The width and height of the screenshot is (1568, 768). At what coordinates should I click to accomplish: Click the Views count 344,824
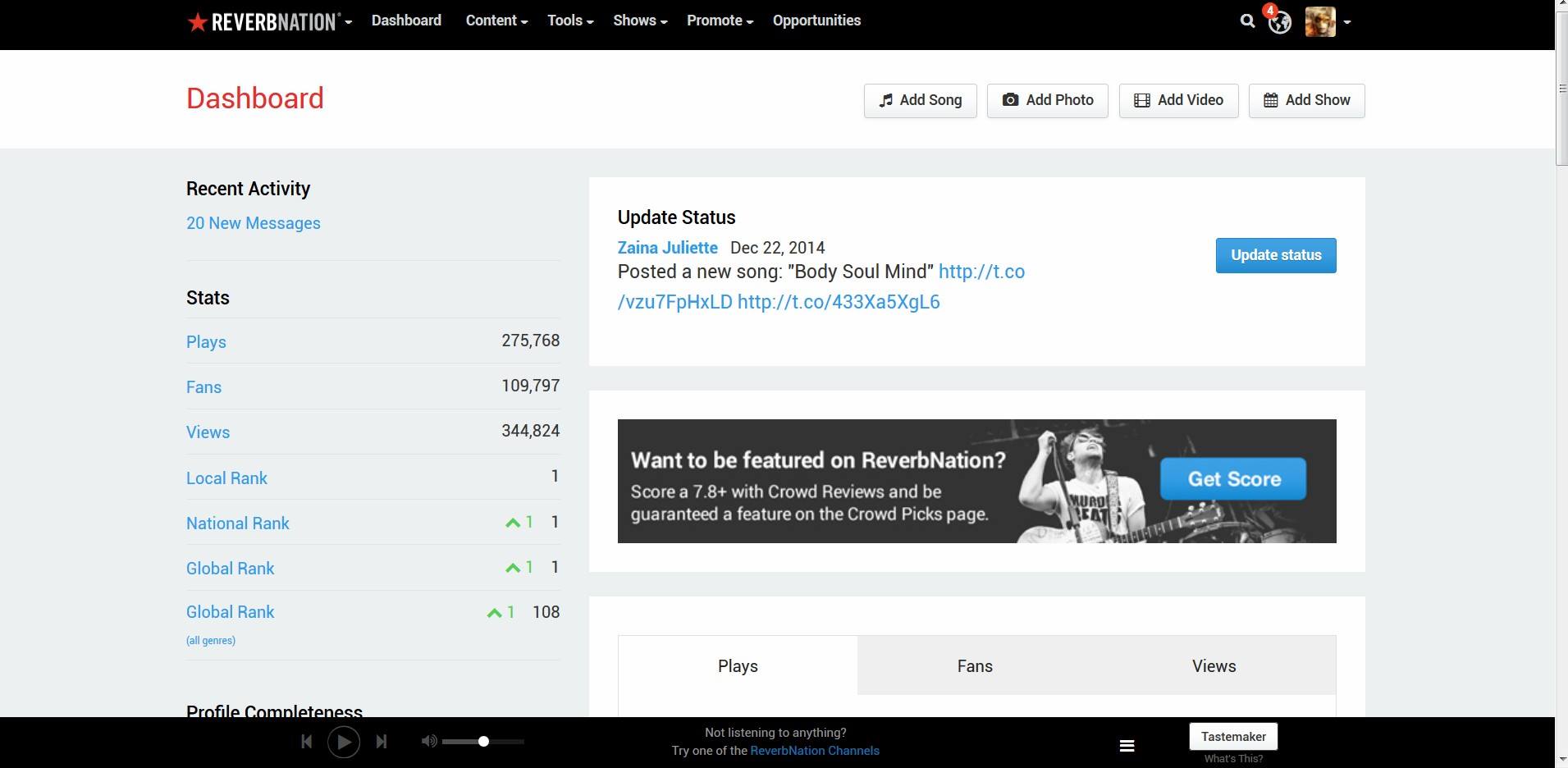click(x=530, y=431)
